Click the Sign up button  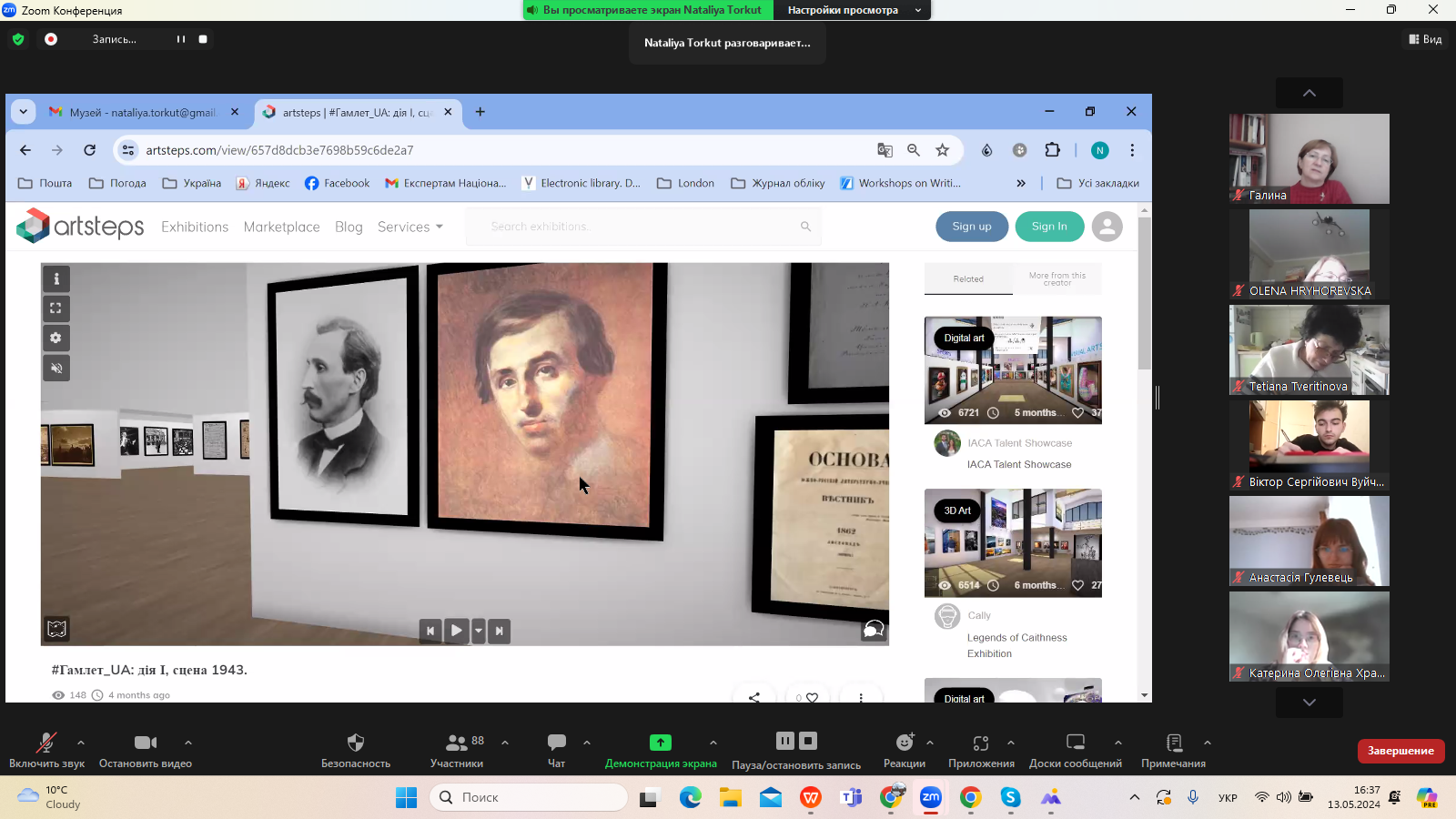coord(971,227)
